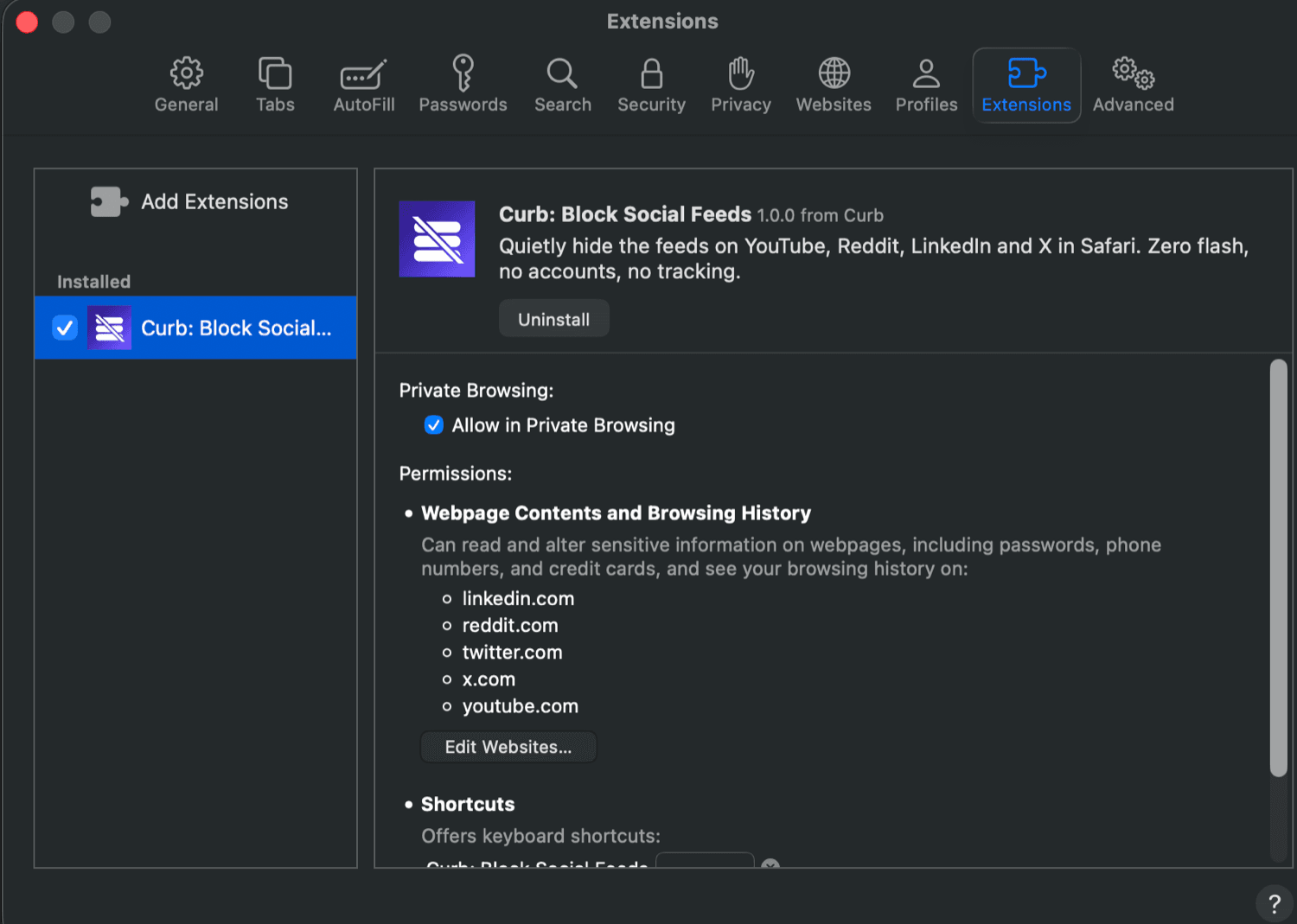The height and width of the screenshot is (924, 1297).
Task: Open the Advanced settings pane
Action: click(x=1133, y=86)
